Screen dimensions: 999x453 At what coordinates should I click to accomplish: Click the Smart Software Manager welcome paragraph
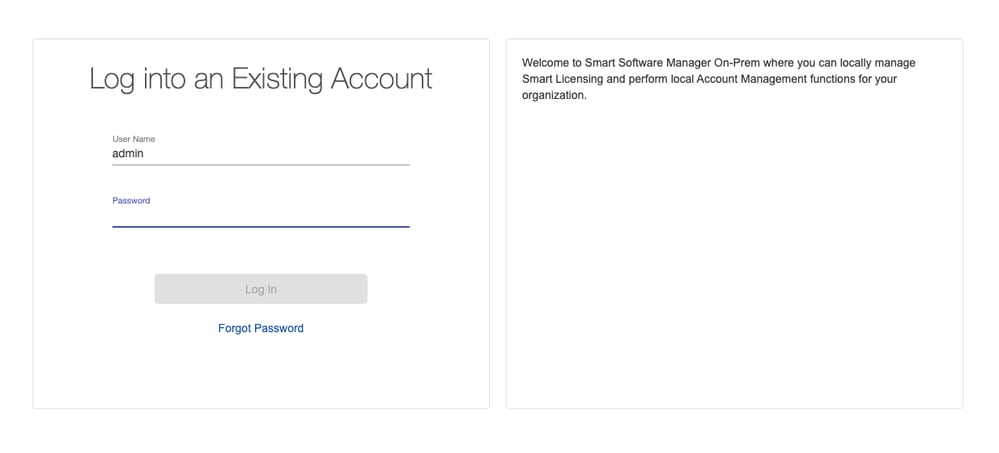tap(718, 80)
